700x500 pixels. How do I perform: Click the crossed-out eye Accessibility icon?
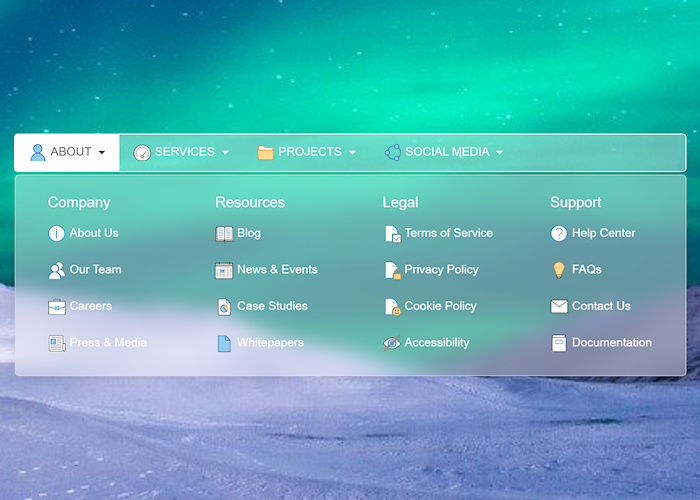(x=392, y=343)
